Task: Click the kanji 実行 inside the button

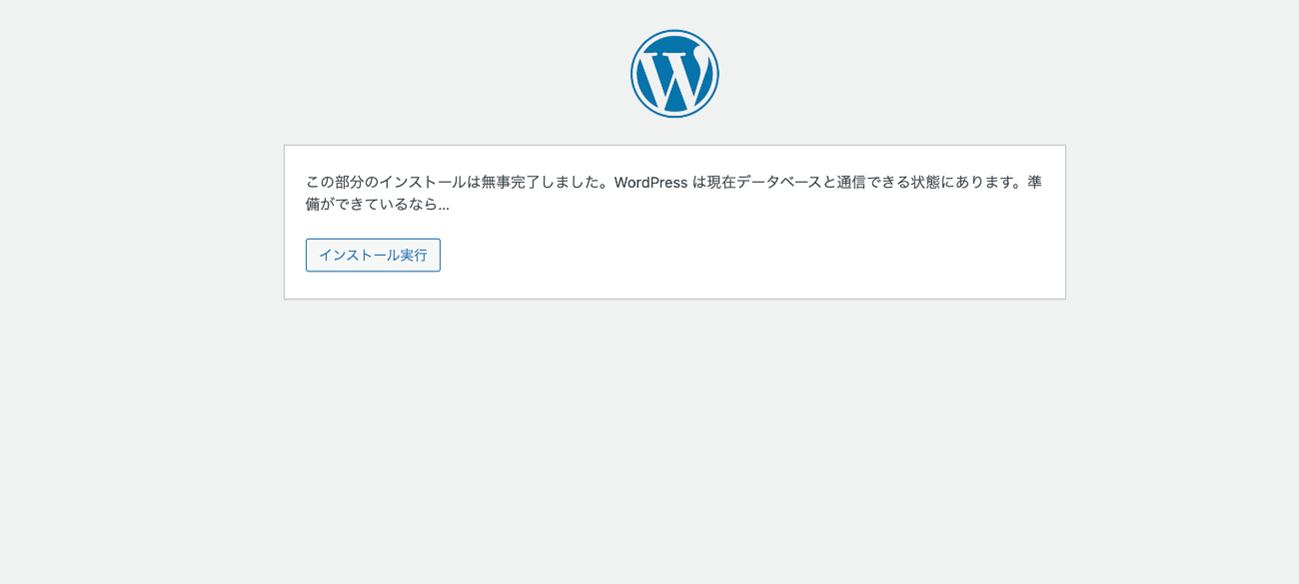Action: coord(414,255)
